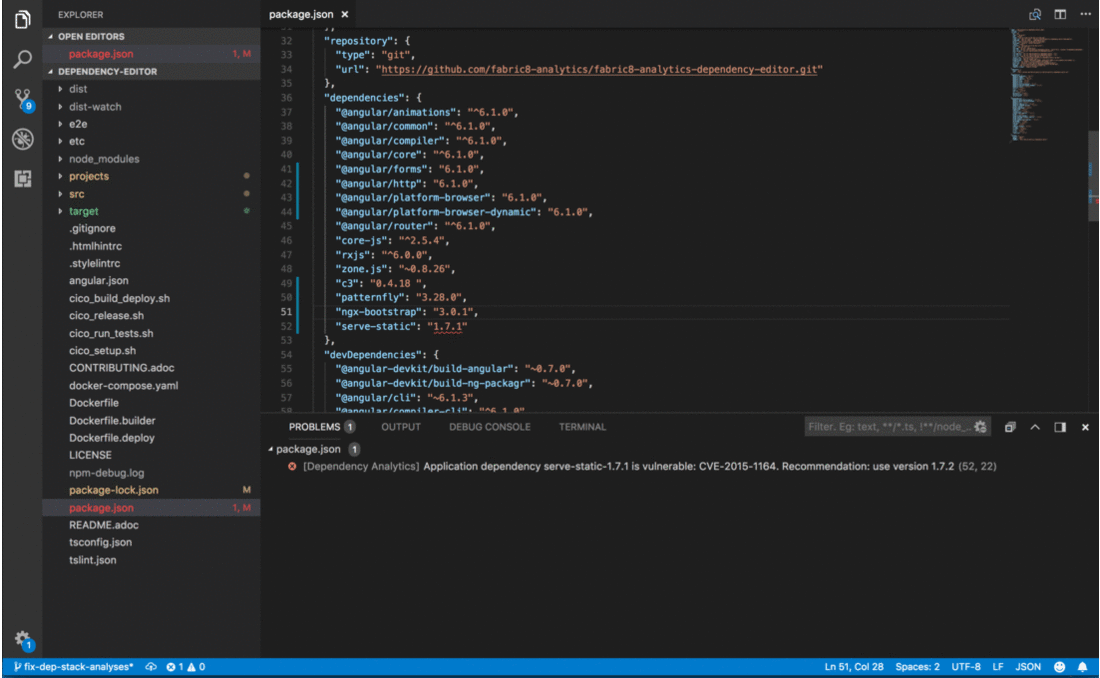
Task: Split the editor using the split icon
Action: coord(1060,14)
